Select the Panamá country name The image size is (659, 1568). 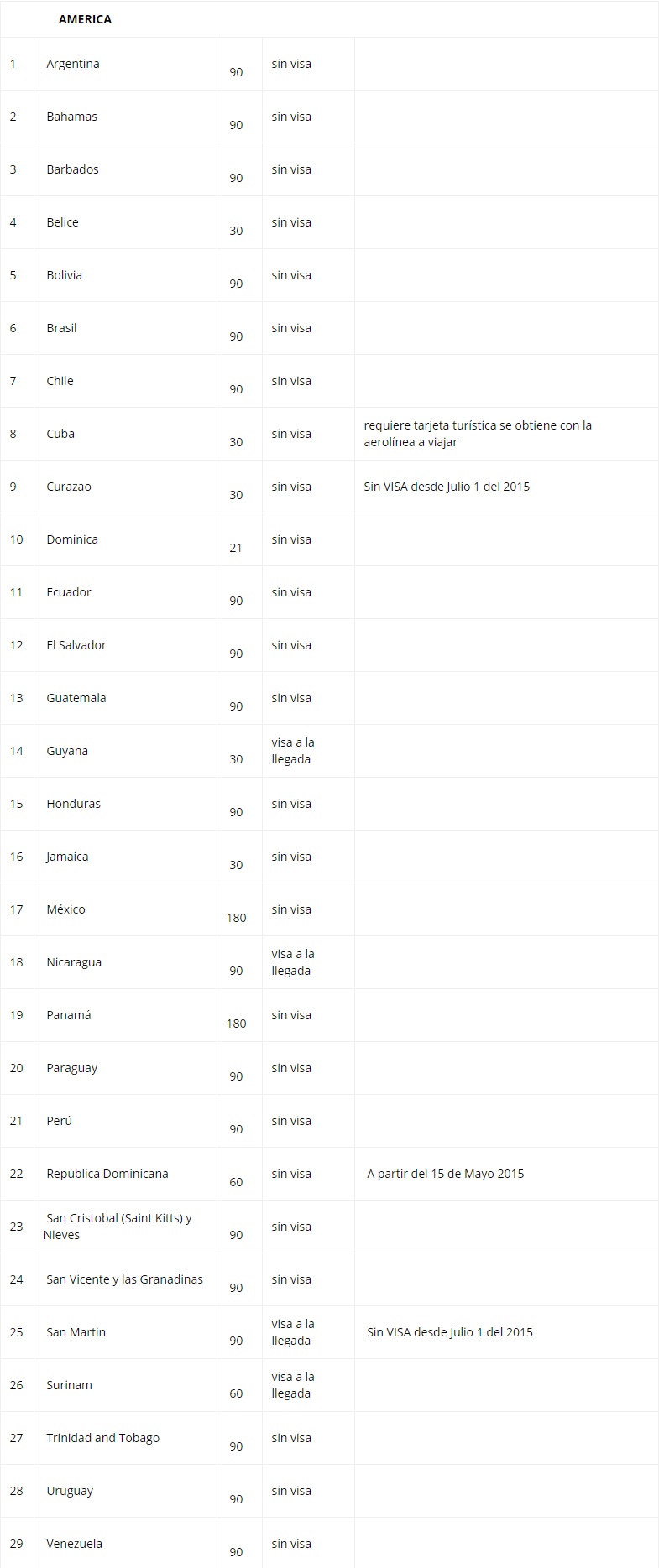[69, 1015]
